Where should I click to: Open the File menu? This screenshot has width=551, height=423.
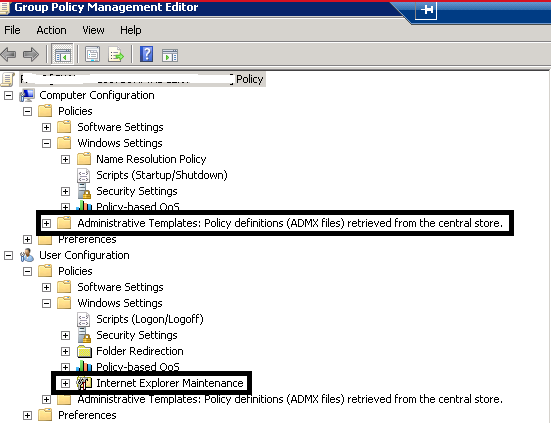(12, 30)
